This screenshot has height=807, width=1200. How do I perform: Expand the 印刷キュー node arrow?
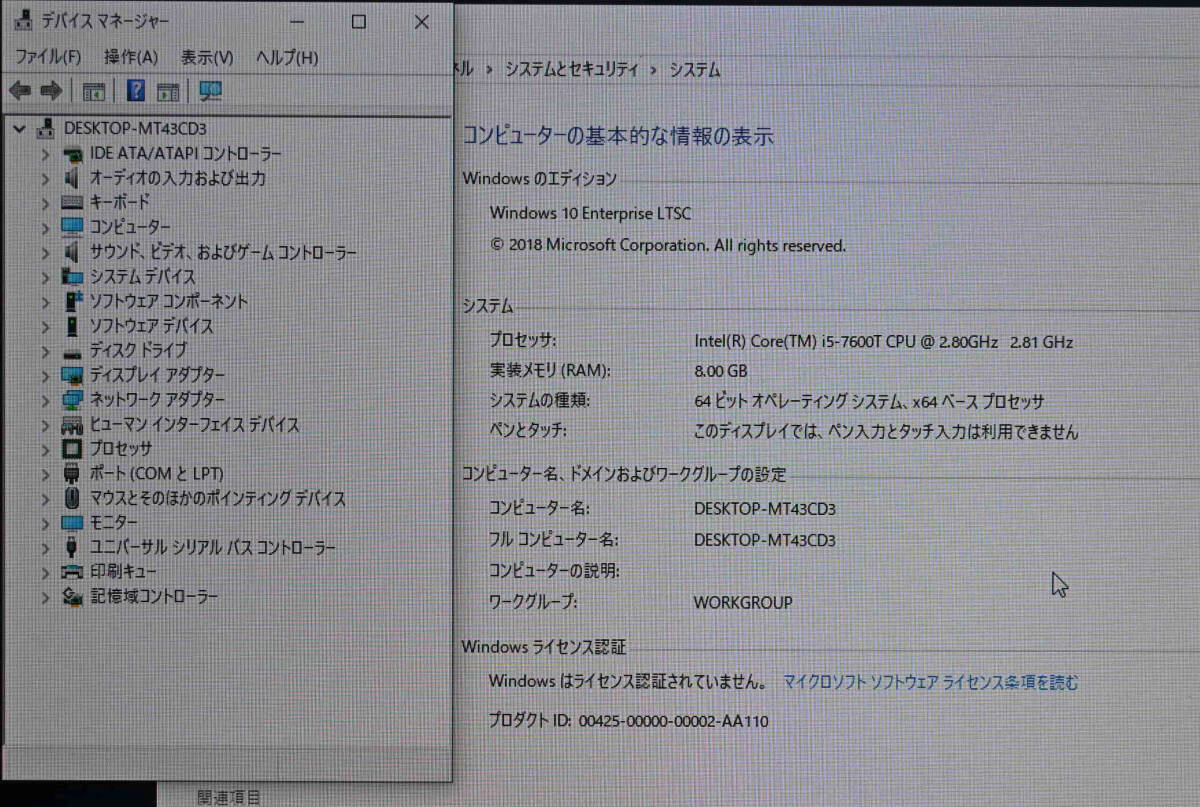click(45, 573)
